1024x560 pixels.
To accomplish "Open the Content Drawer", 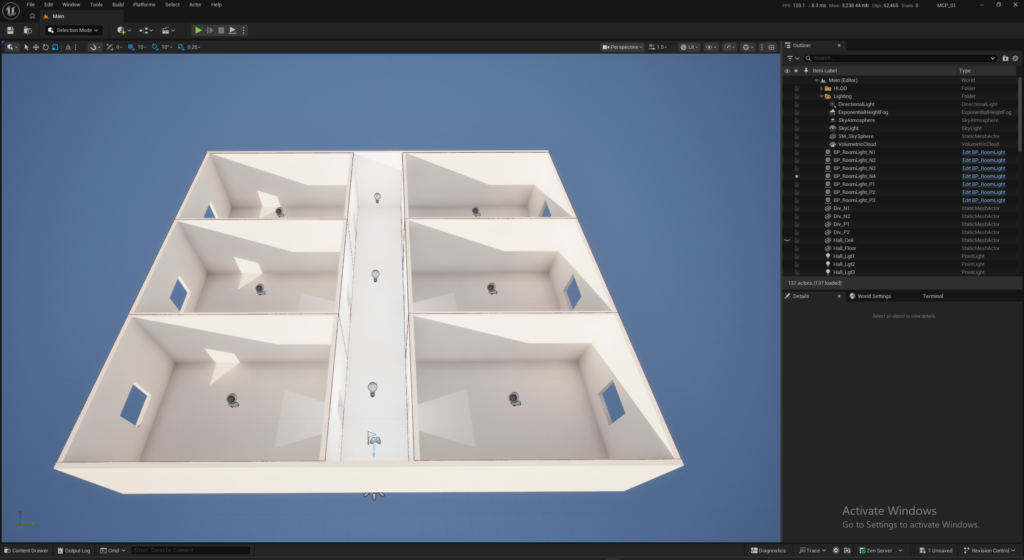I will pos(26,550).
